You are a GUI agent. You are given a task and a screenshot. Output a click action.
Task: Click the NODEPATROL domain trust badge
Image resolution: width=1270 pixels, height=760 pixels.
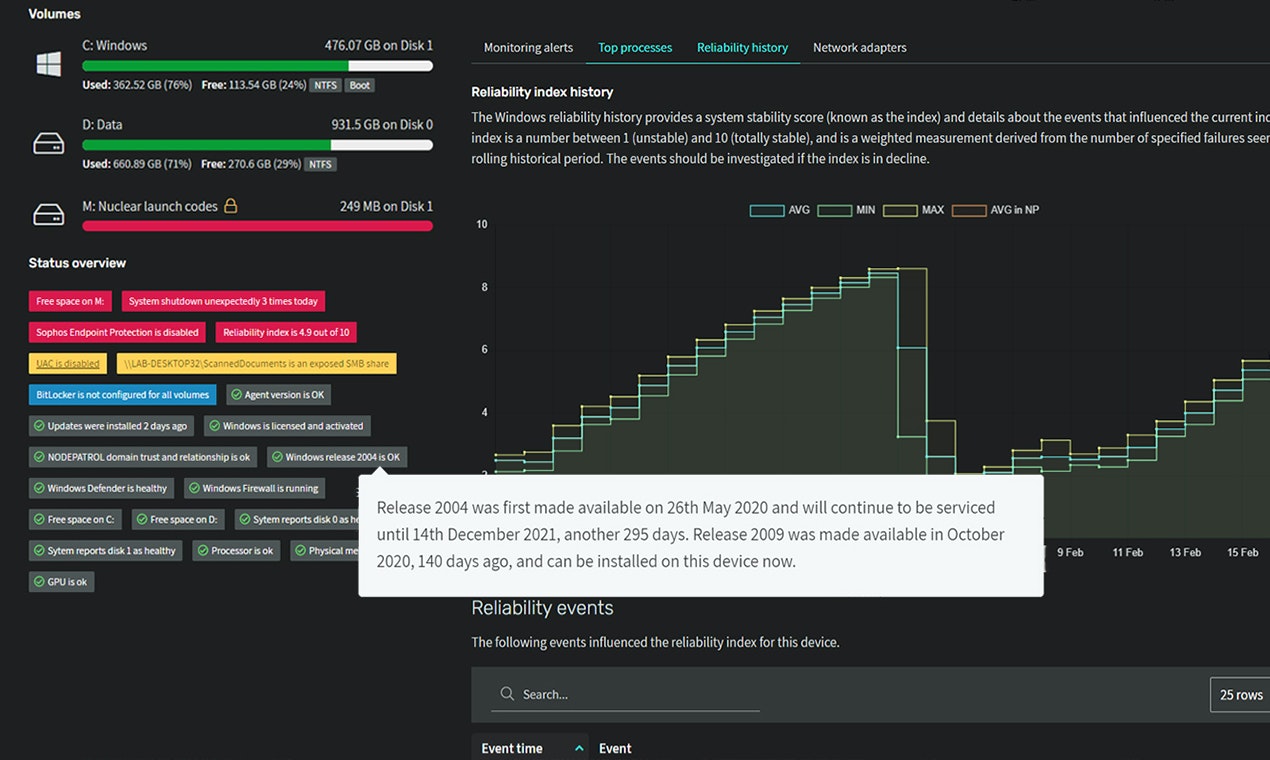pyautogui.click(x=143, y=457)
